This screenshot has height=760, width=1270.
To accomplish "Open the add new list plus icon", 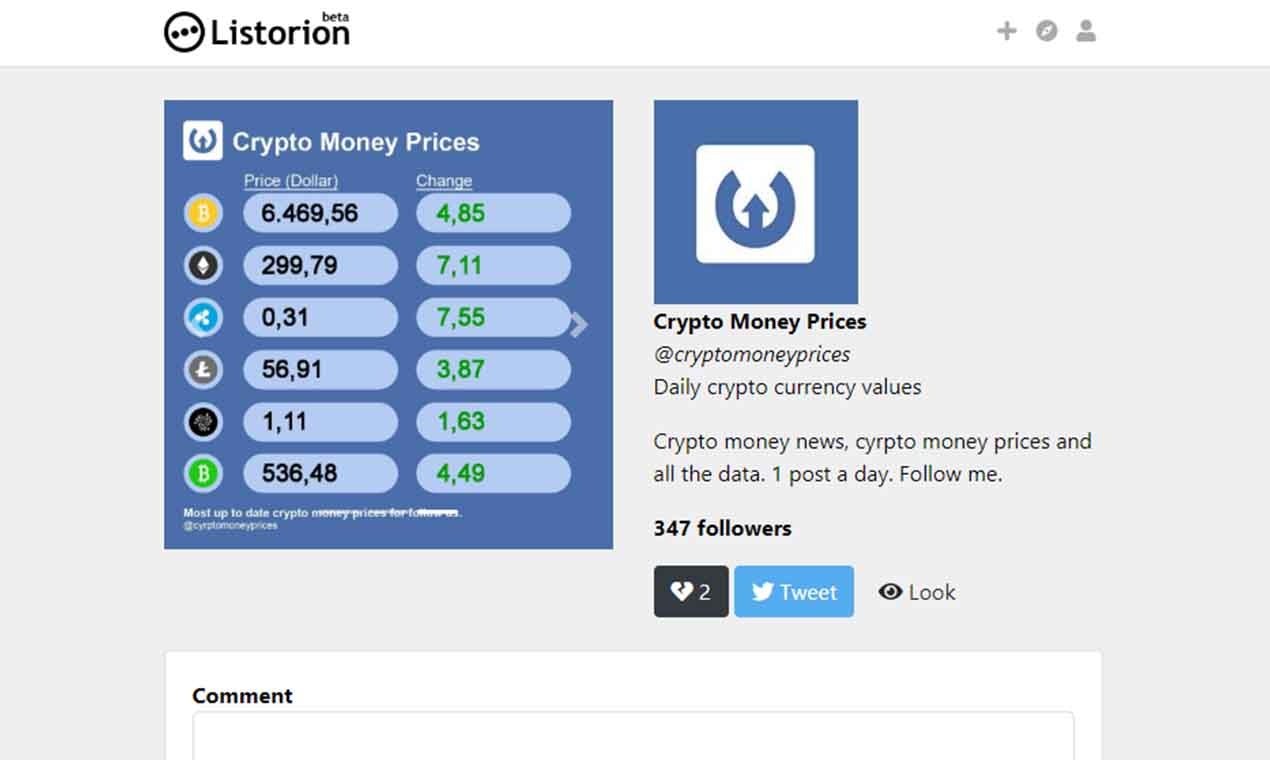I will [x=1006, y=31].
